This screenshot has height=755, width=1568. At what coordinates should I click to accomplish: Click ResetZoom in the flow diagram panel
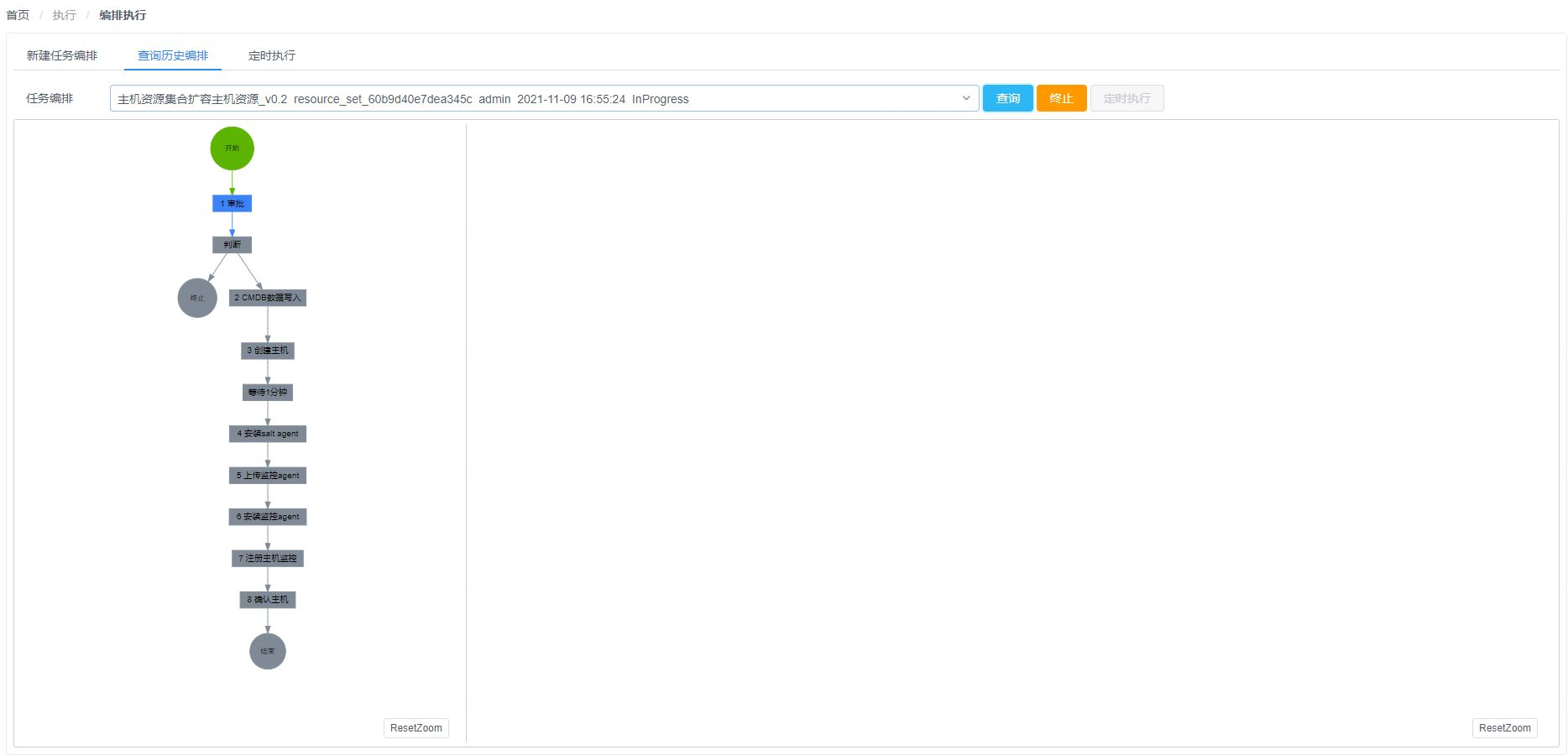[416, 728]
